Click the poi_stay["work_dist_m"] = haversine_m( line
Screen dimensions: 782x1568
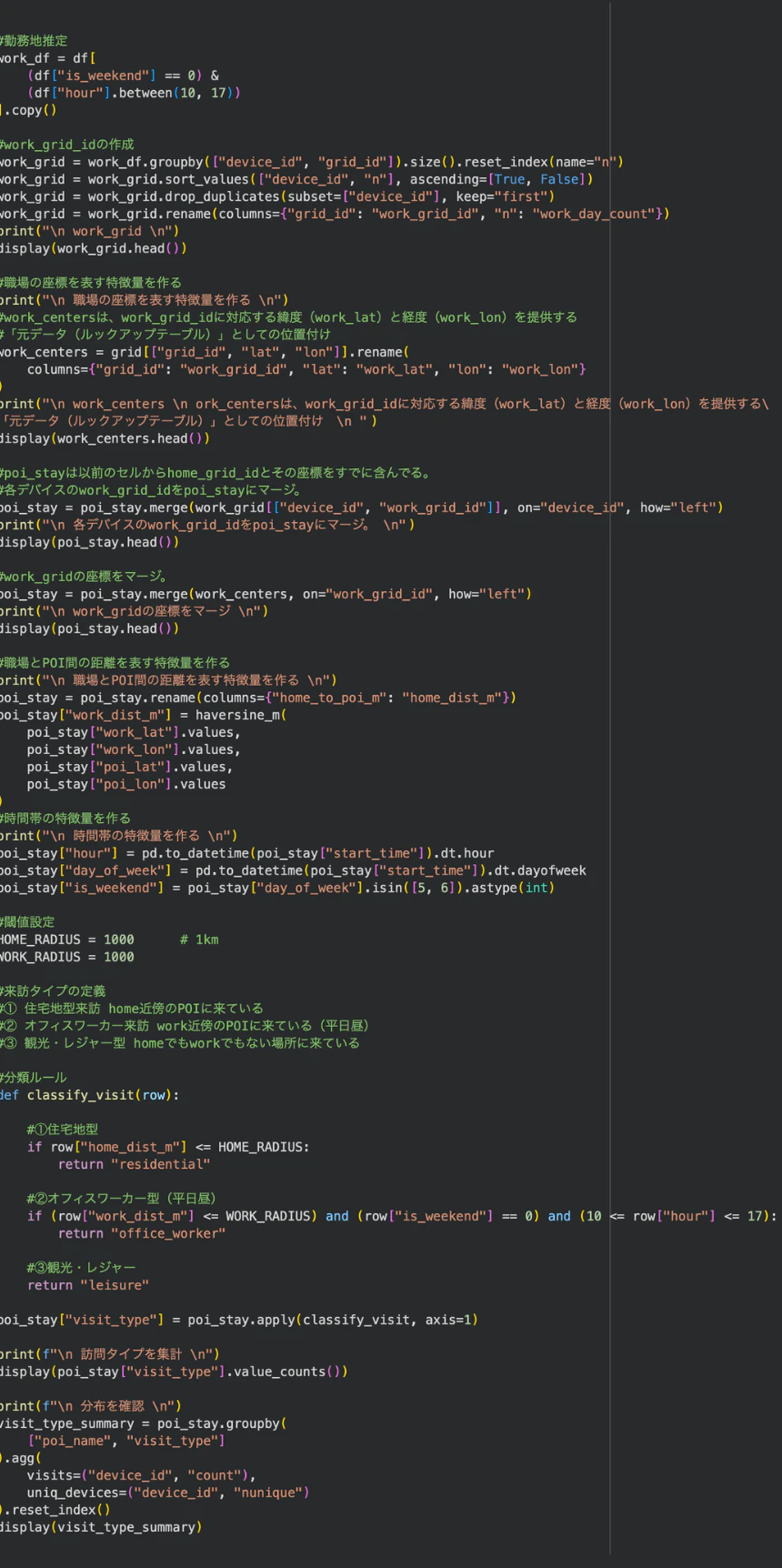click(x=144, y=715)
